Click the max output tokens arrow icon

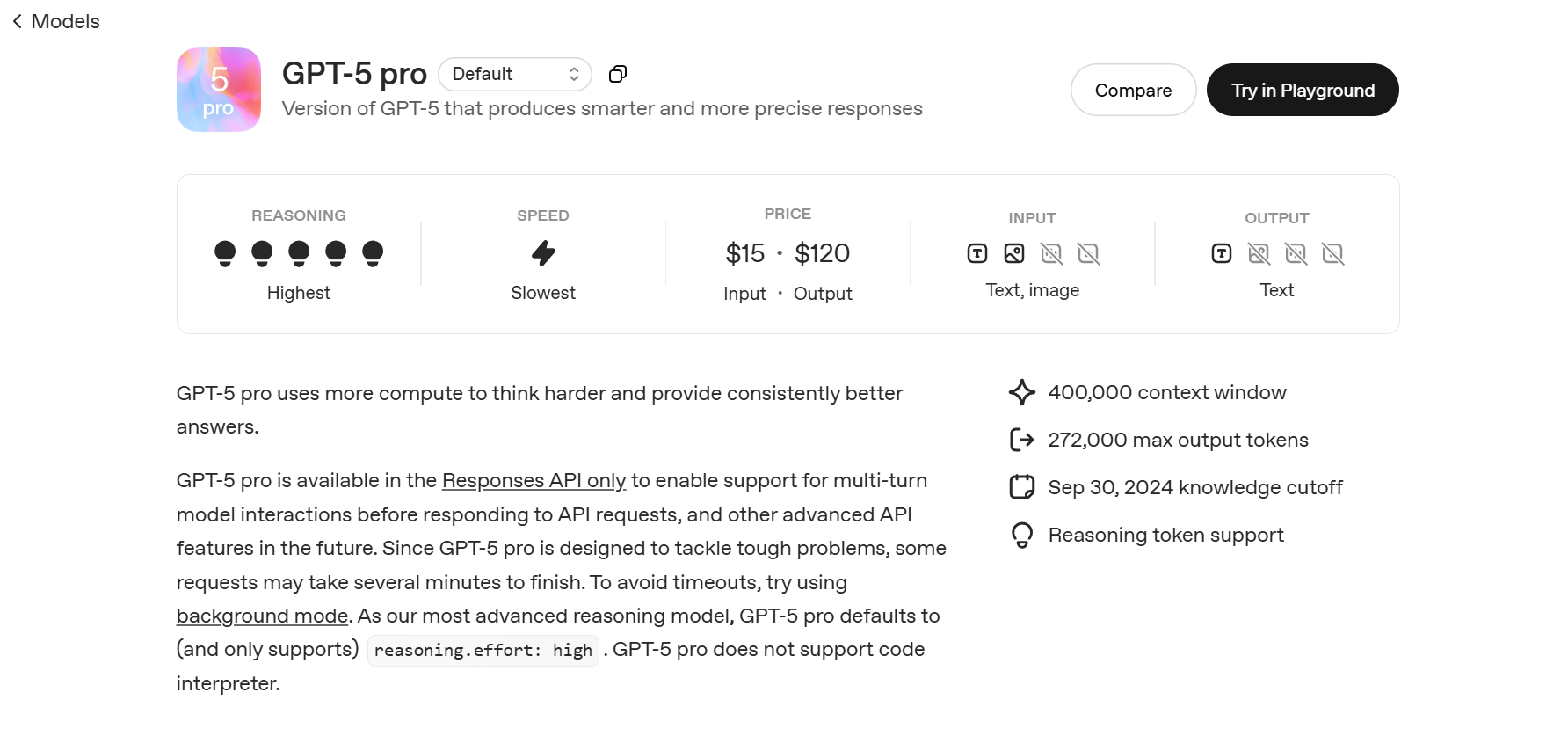(x=1022, y=440)
